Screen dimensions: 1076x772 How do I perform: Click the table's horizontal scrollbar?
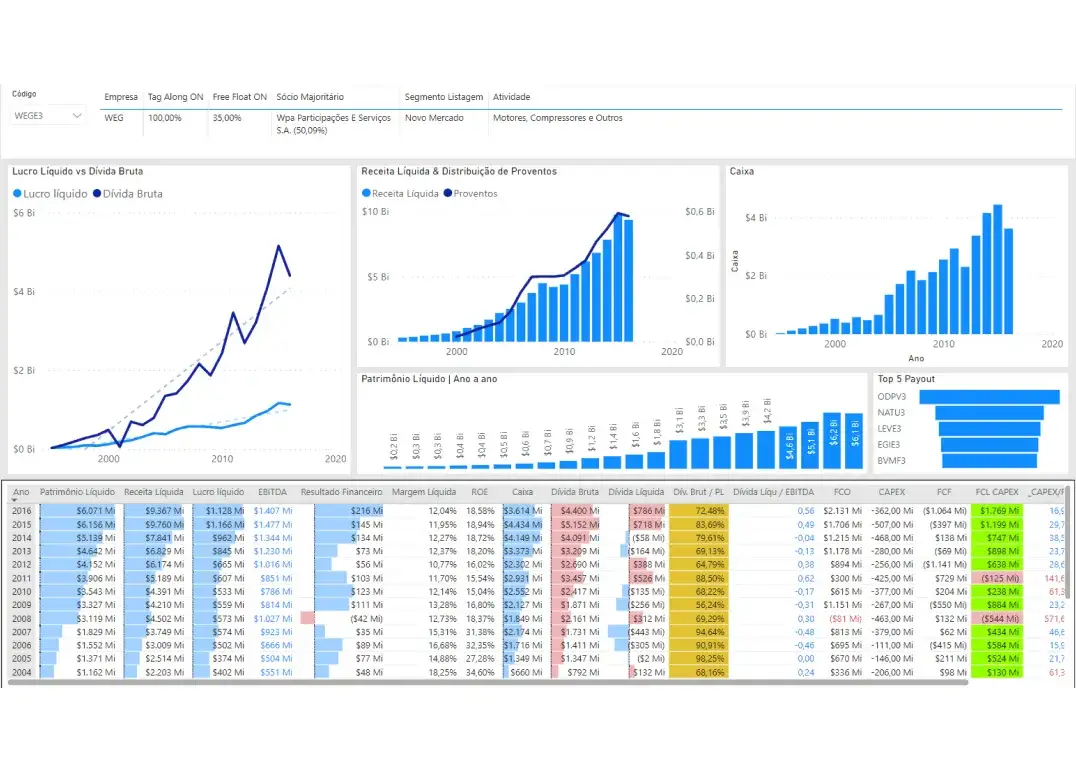(488, 683)
